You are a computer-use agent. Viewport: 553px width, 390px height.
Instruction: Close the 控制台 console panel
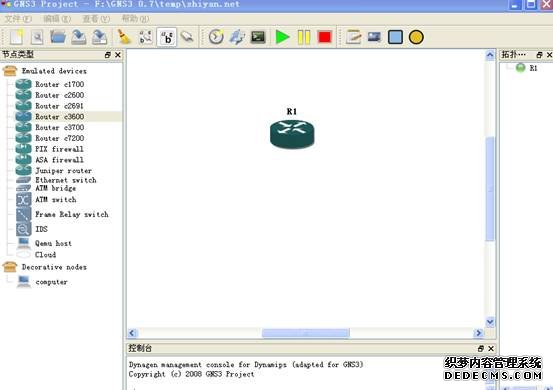tap(491, 348)
